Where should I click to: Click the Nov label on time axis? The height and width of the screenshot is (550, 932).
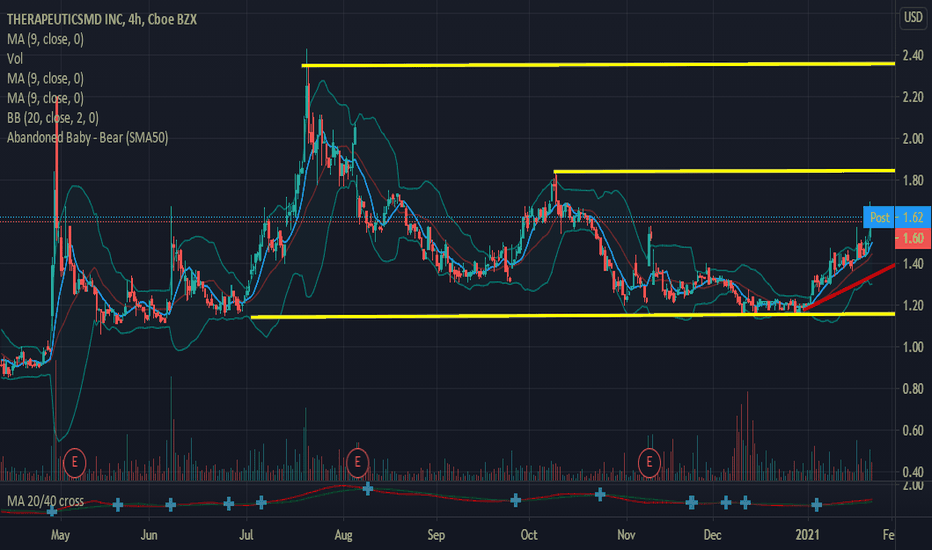pos(626,535)
